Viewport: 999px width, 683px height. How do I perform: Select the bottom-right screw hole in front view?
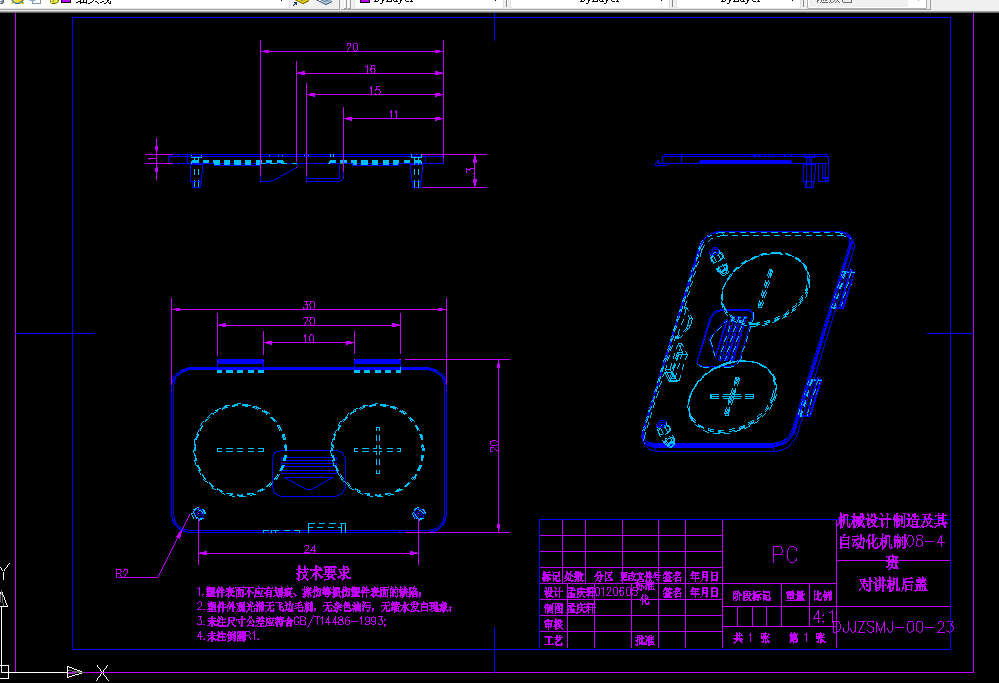click(419, 513)
